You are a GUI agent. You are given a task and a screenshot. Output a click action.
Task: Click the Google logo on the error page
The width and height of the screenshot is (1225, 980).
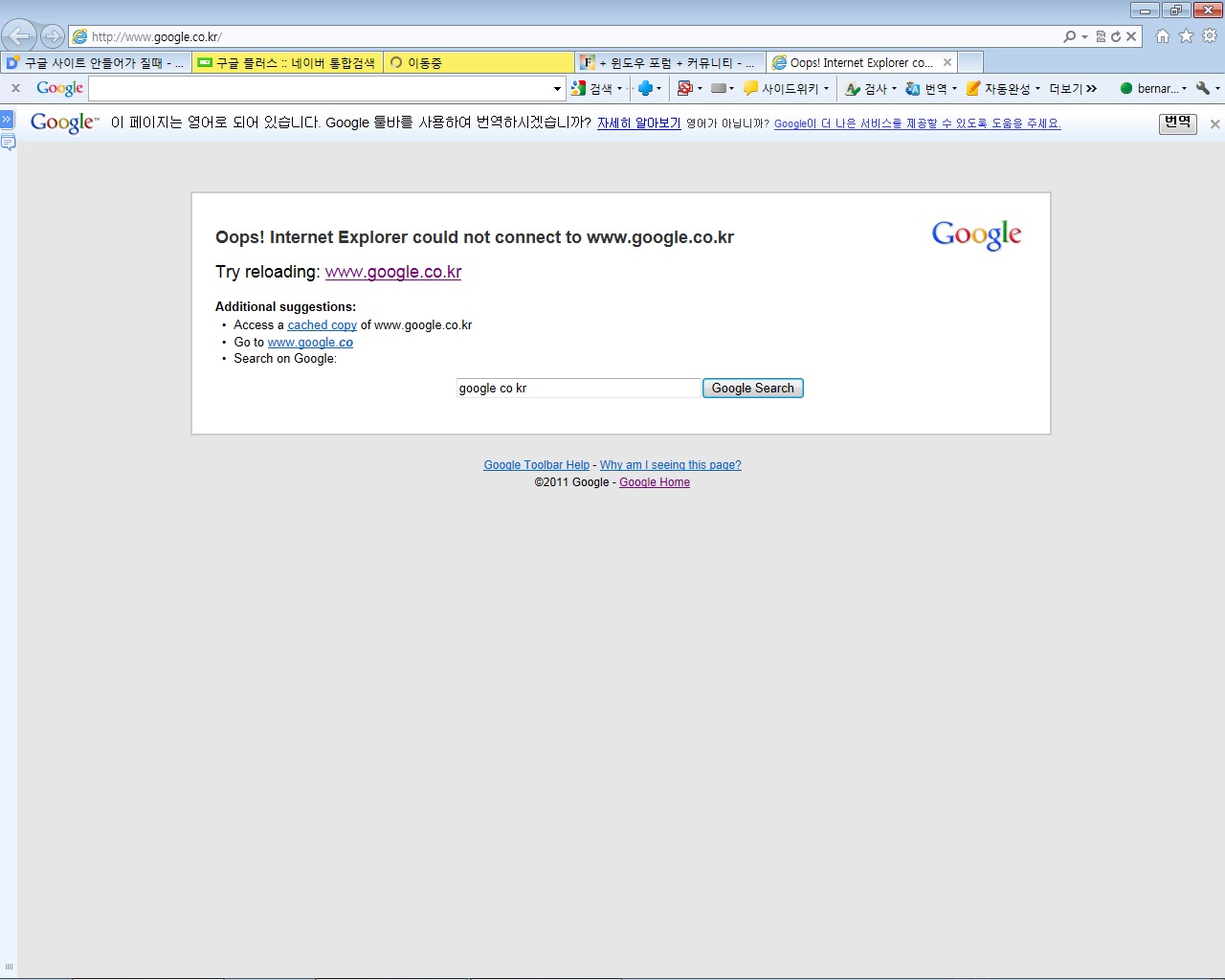pyautogui.click(x=977, y=235)
